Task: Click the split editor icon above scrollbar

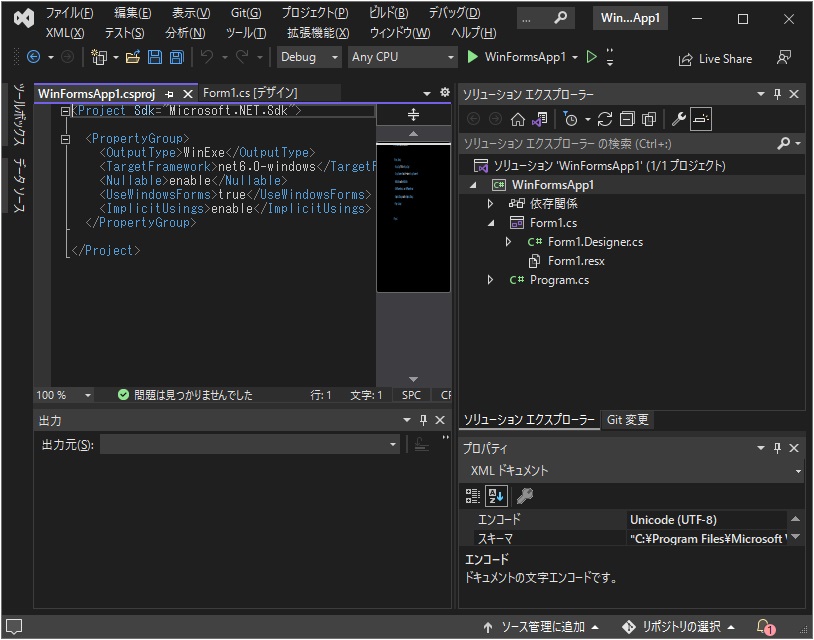Action: pyautogui.click(x=413, y=115)
